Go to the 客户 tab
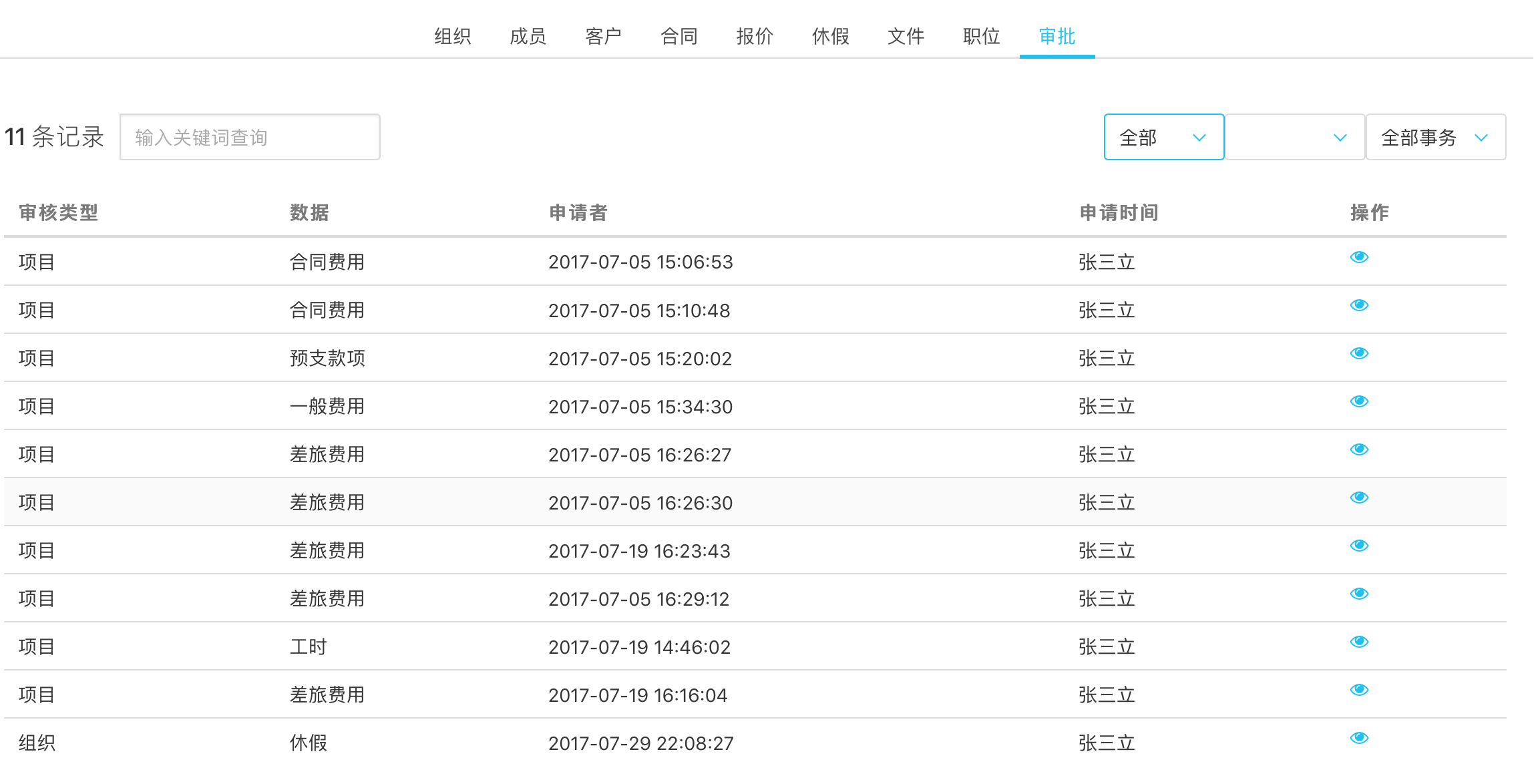Viewport: 1536px width, 784px height. [604, 36]
